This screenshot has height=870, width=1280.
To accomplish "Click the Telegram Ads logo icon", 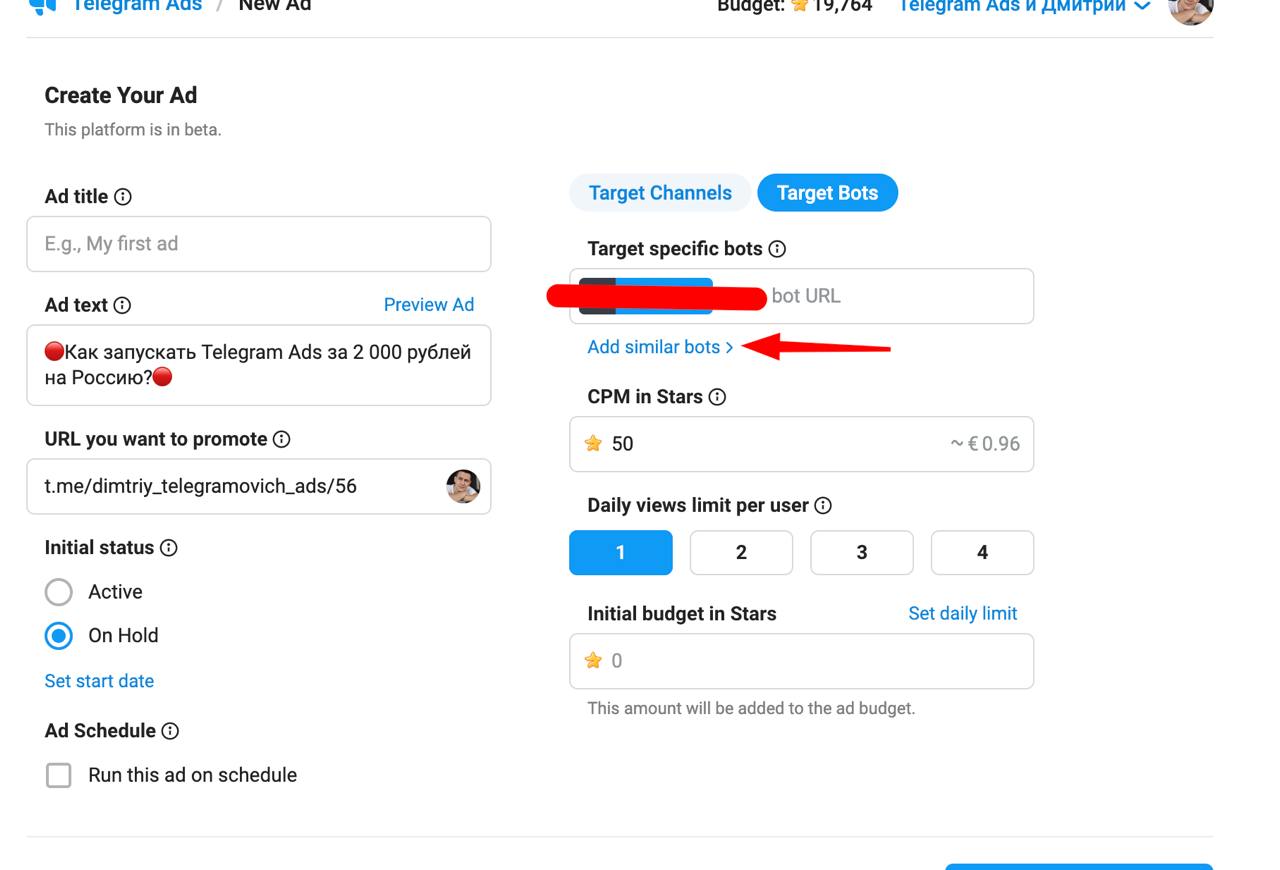I will 42,7.
